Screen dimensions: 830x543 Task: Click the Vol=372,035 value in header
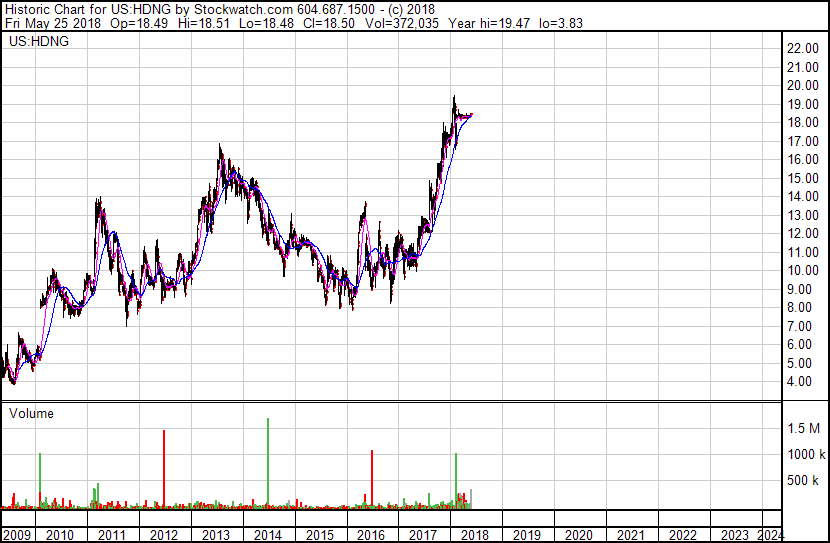coord(401,23)
